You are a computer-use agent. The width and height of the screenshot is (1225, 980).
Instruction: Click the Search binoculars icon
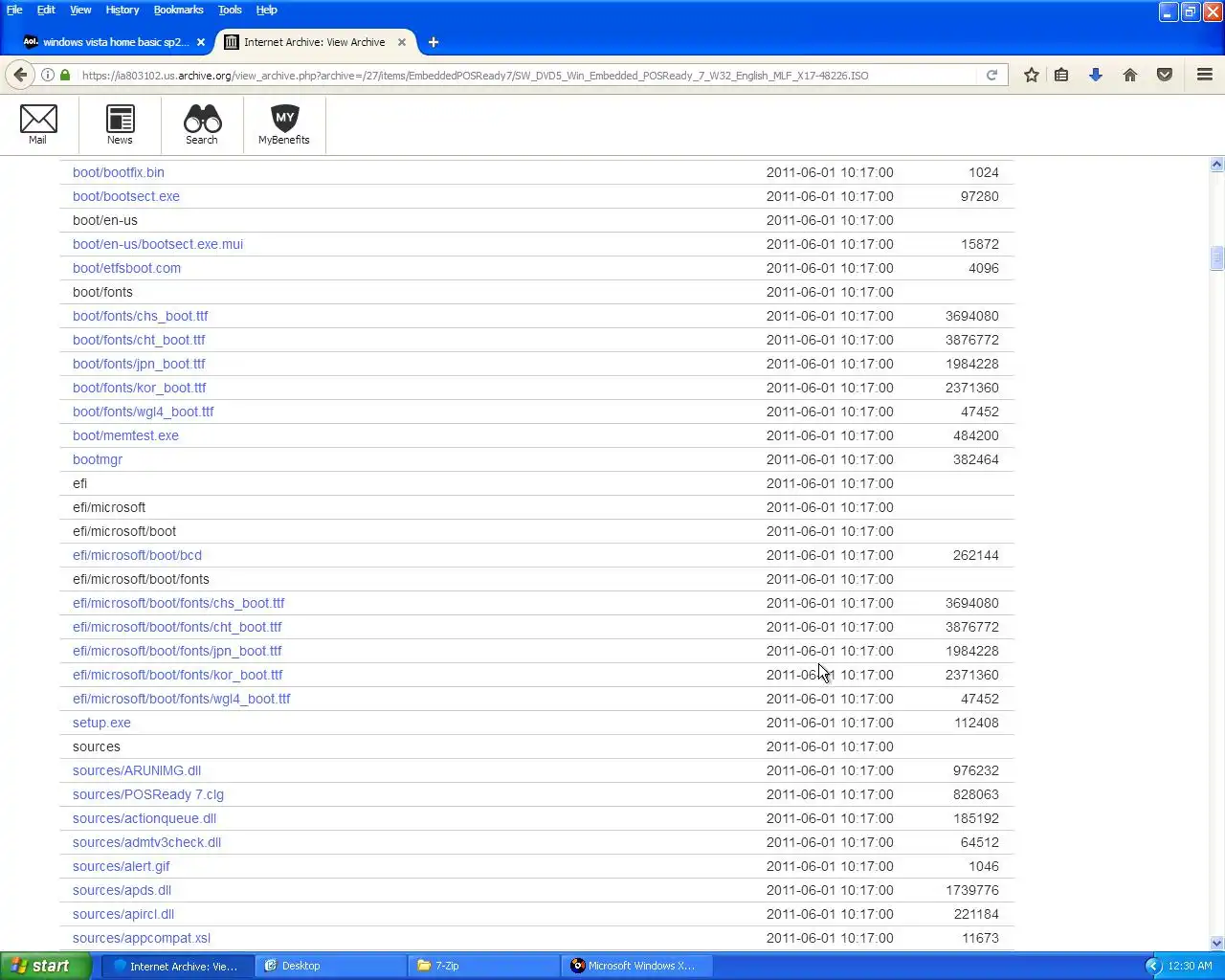[202, 124]
